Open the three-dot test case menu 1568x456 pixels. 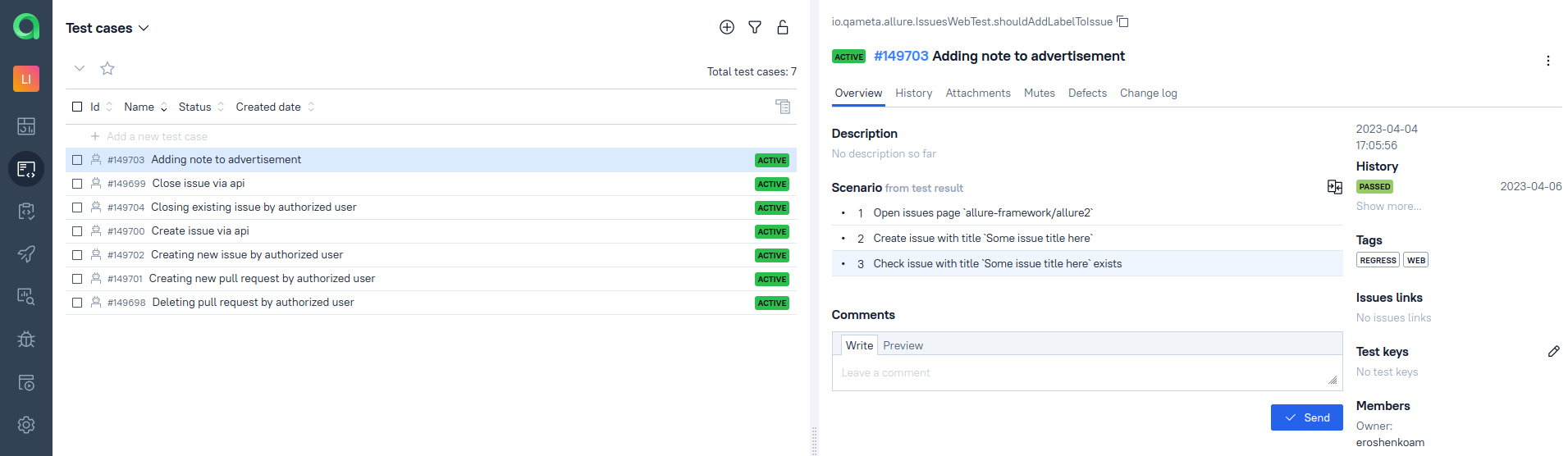(1547, 61)
